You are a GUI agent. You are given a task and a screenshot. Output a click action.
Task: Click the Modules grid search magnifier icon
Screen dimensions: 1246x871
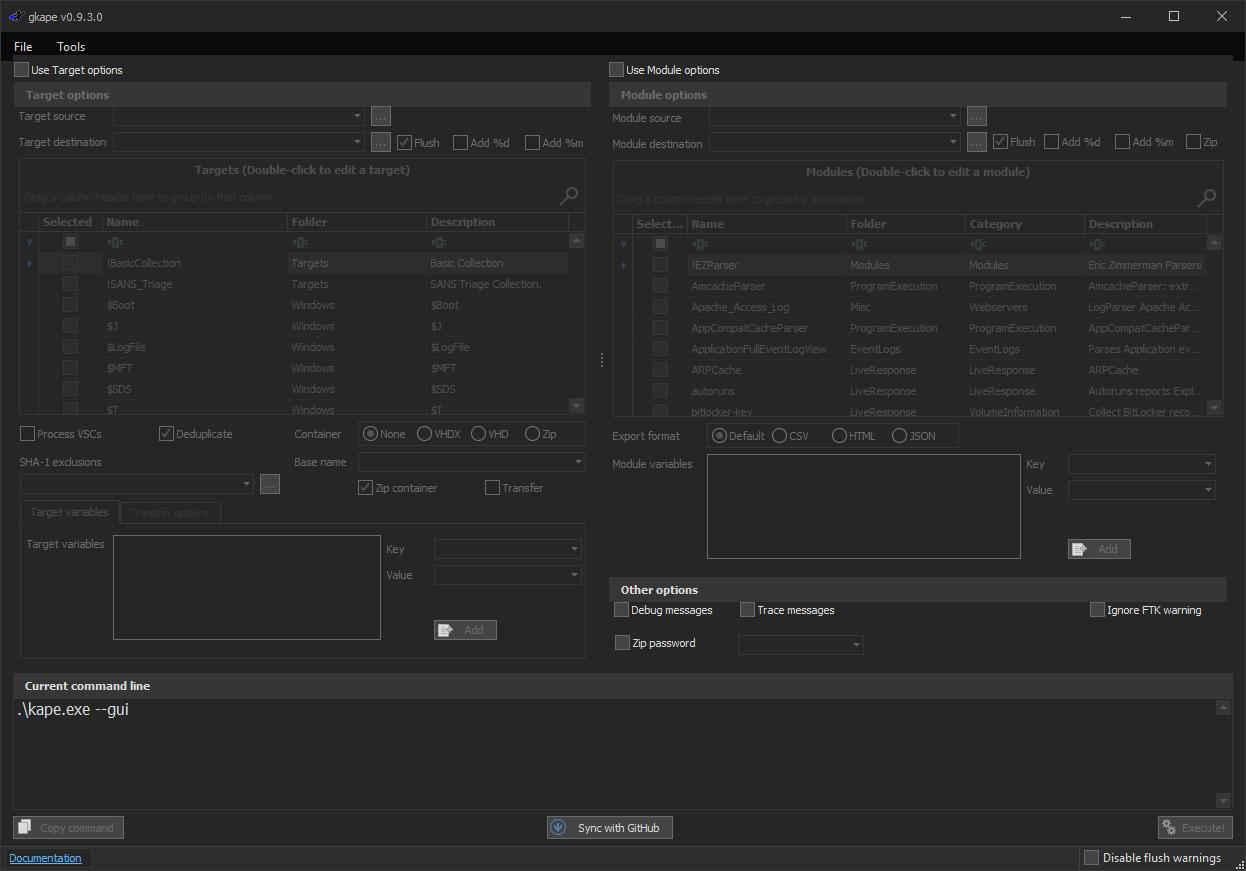click(1208, 198)
